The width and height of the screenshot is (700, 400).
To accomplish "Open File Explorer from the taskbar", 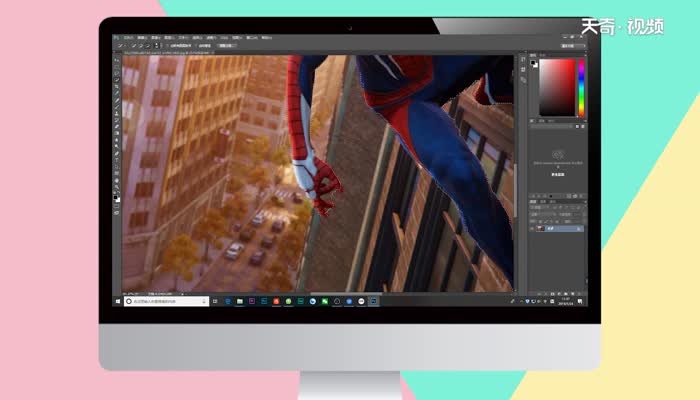I will tap(240, 301).
